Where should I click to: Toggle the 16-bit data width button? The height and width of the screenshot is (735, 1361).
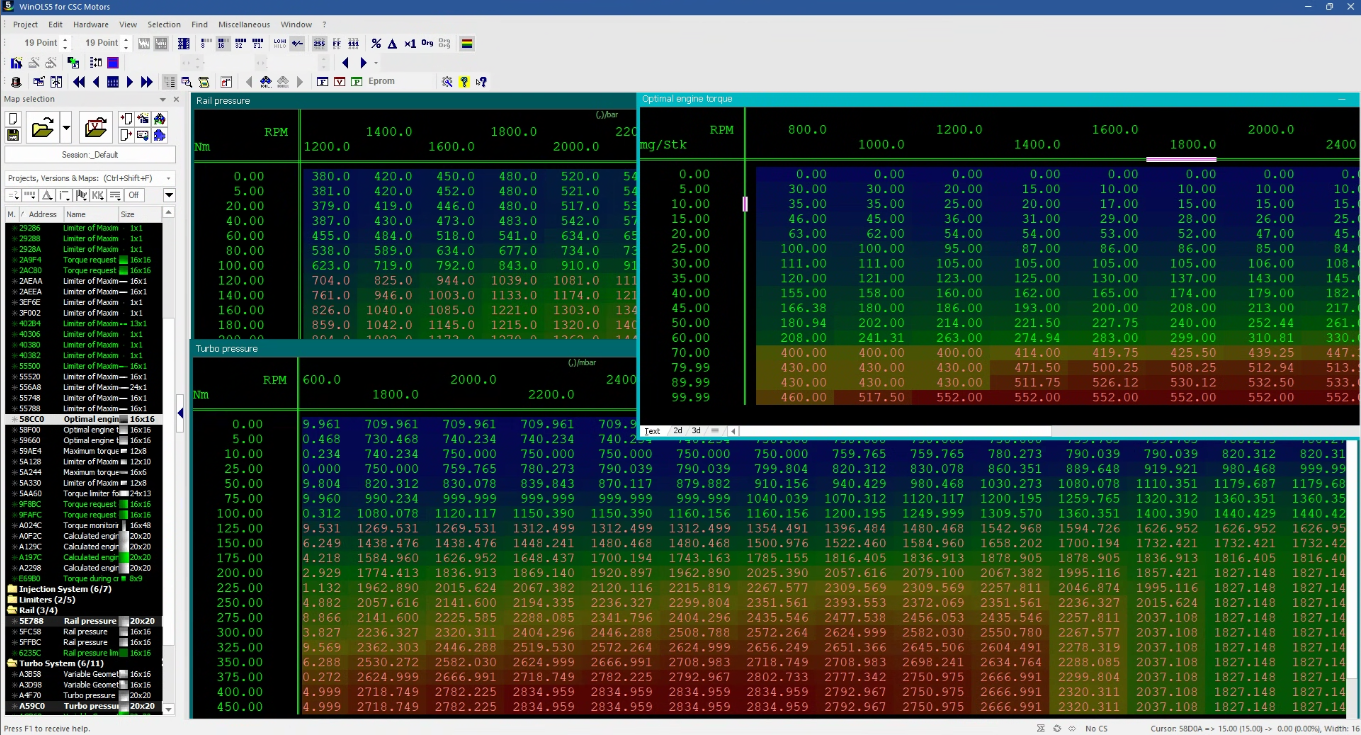pos(222,44)
